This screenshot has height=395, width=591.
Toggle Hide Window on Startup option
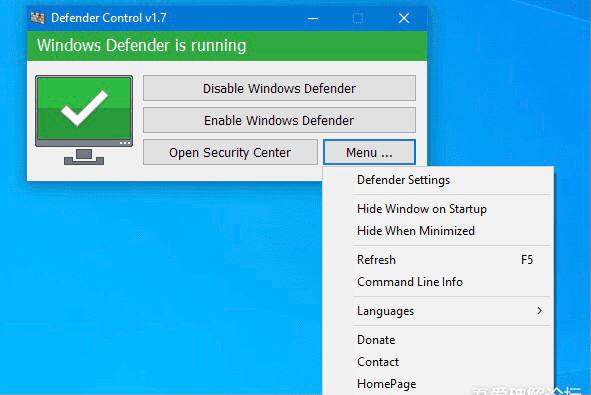(438, 209)
